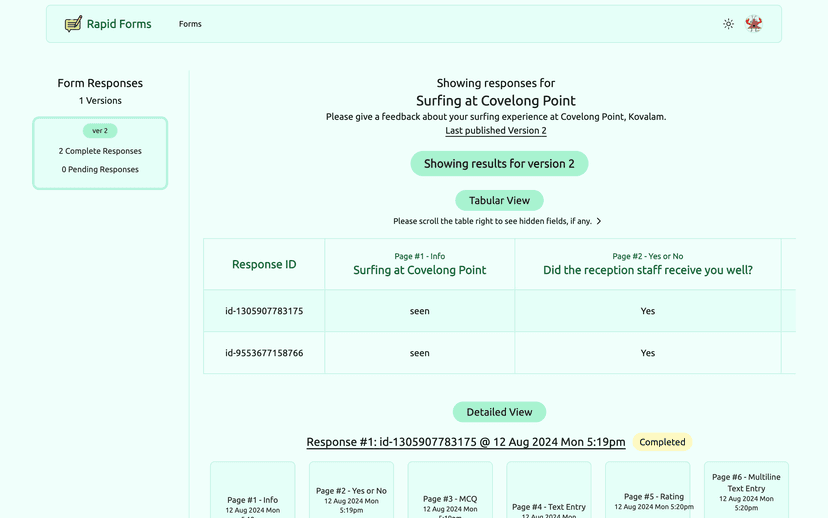The image size is (828, 518).
Task: Click the Rapid Forms logo icon
Action: coord(73,24)
